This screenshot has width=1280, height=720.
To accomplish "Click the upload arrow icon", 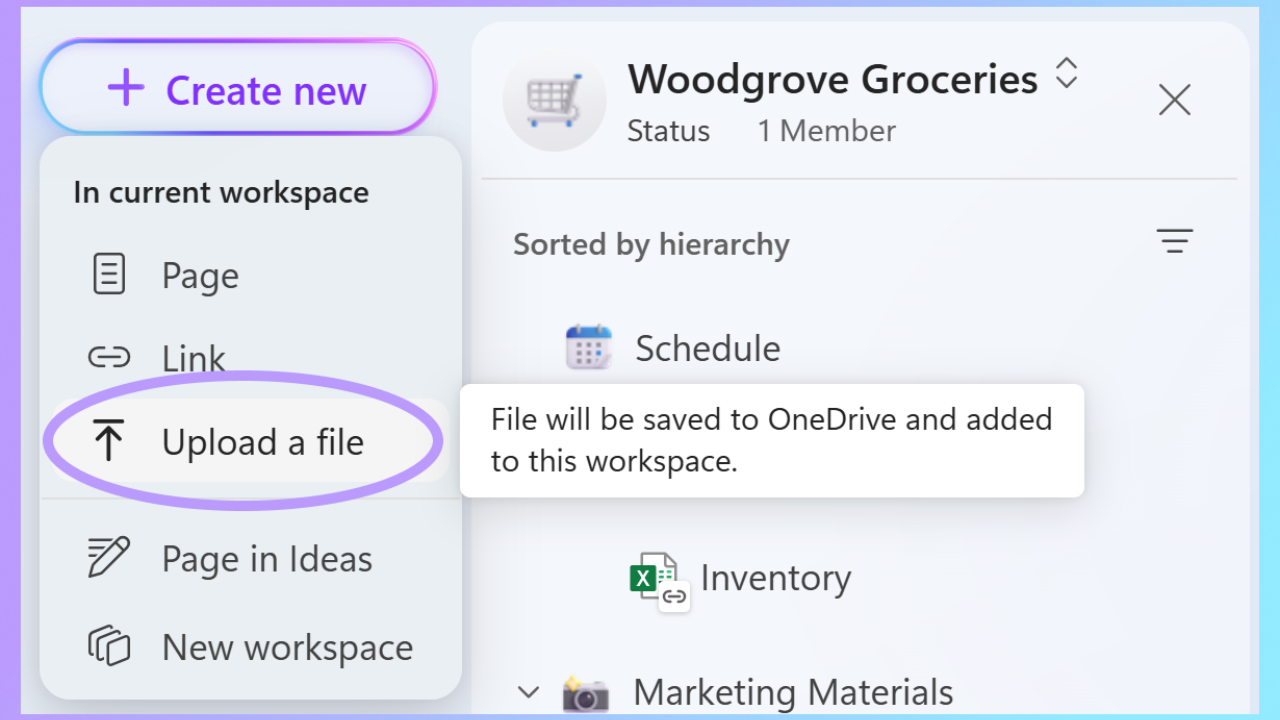I will pos(109,441).
